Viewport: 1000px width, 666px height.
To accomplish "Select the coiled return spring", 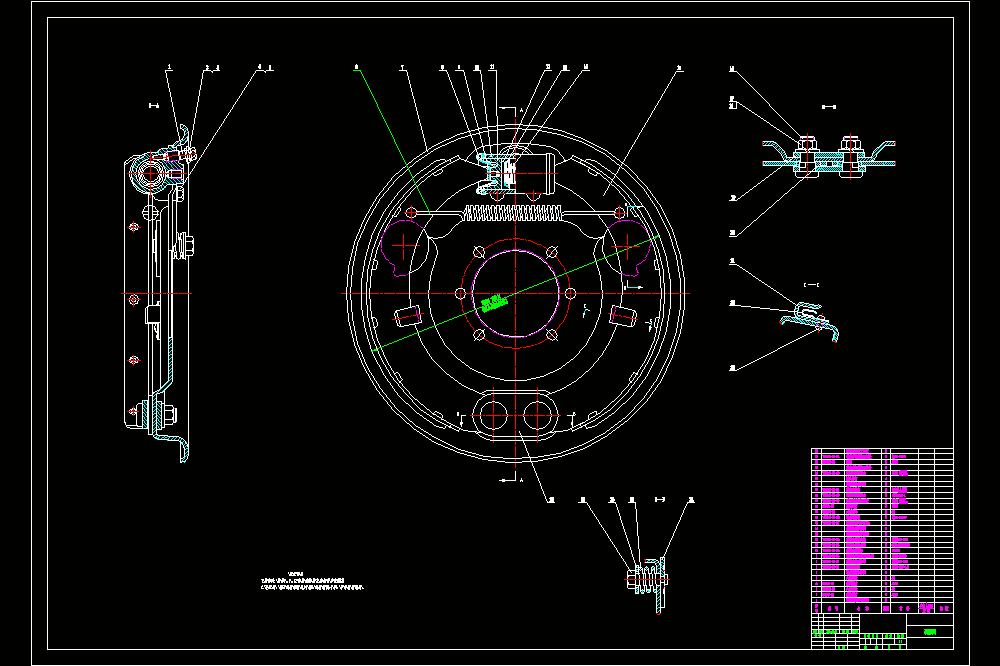I will coord(513,213).
